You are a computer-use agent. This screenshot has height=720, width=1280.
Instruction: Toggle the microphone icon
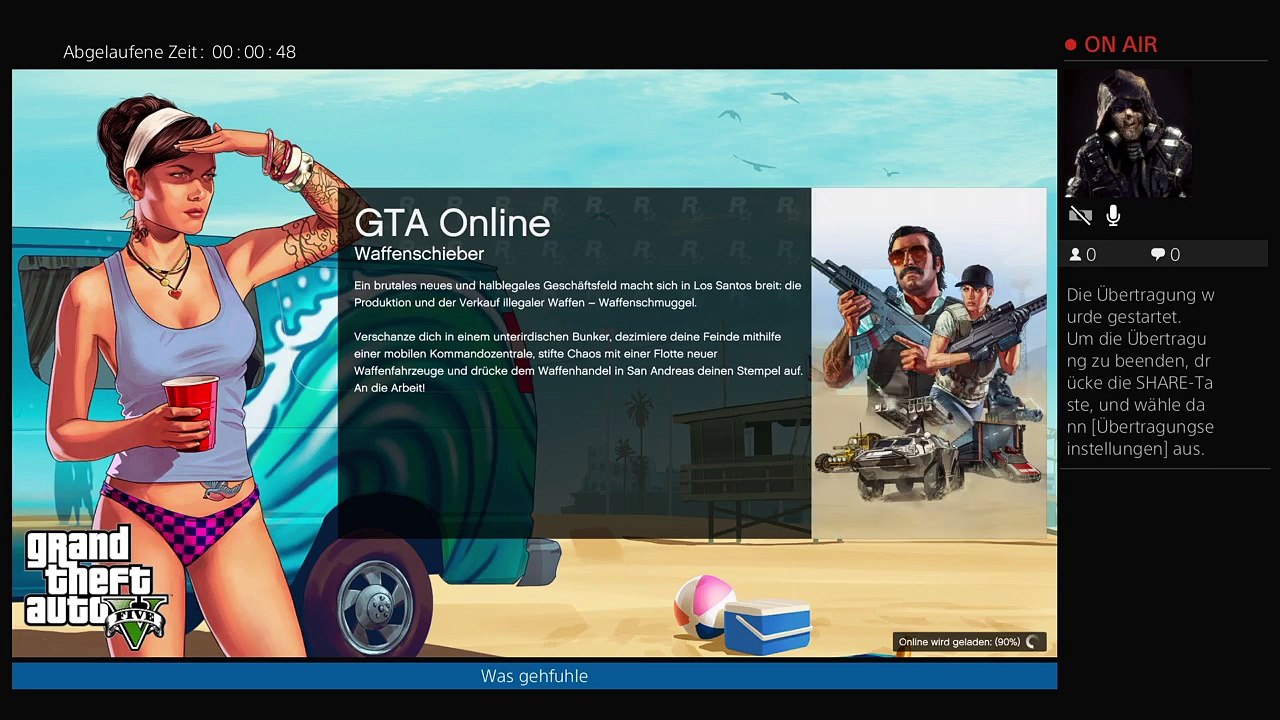(1113, 216)
